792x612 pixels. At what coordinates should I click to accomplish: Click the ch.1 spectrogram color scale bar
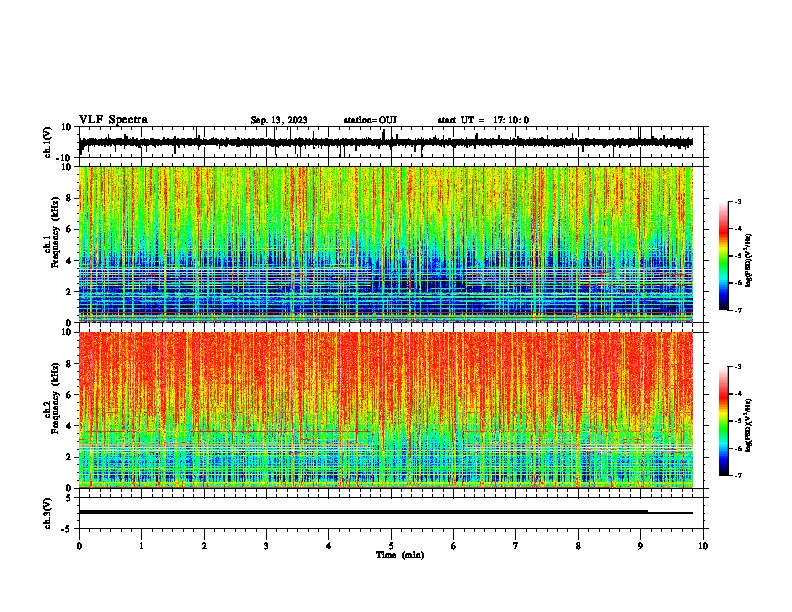pos(724,256)
